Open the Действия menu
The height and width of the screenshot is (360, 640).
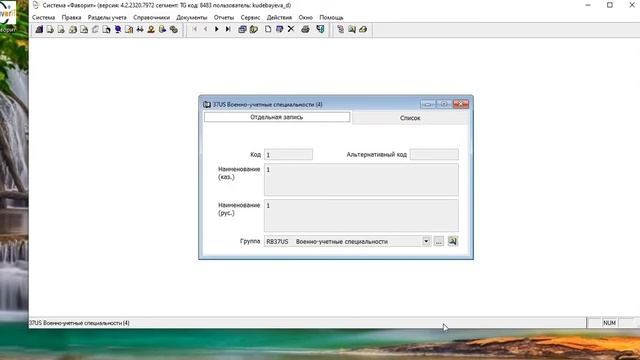279,18
